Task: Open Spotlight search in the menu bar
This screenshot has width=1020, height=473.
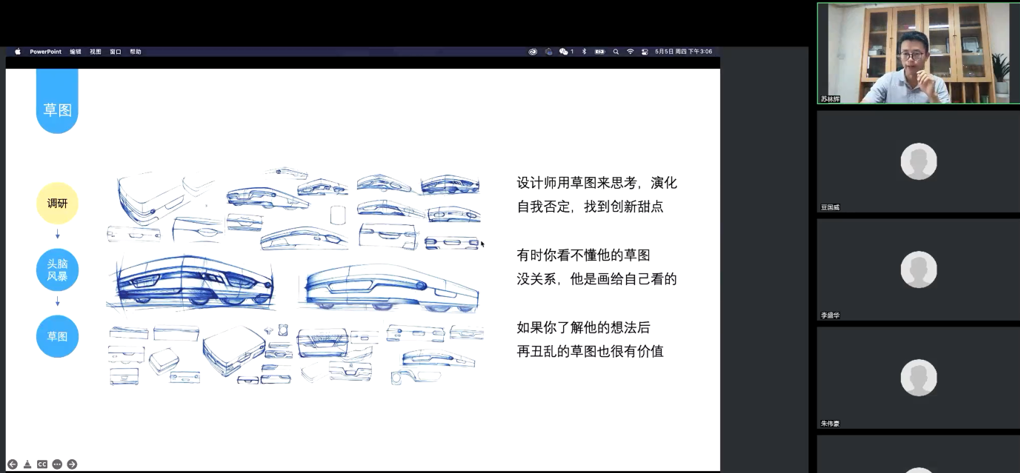Action: (616, 52)
